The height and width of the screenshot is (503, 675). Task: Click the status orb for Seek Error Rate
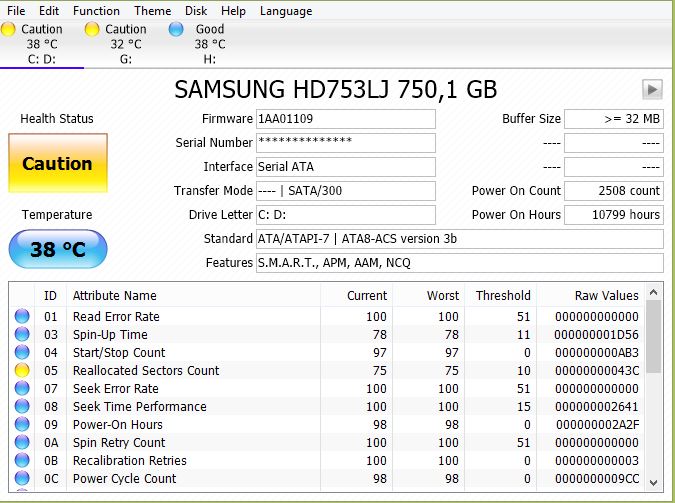coord(22,388)
